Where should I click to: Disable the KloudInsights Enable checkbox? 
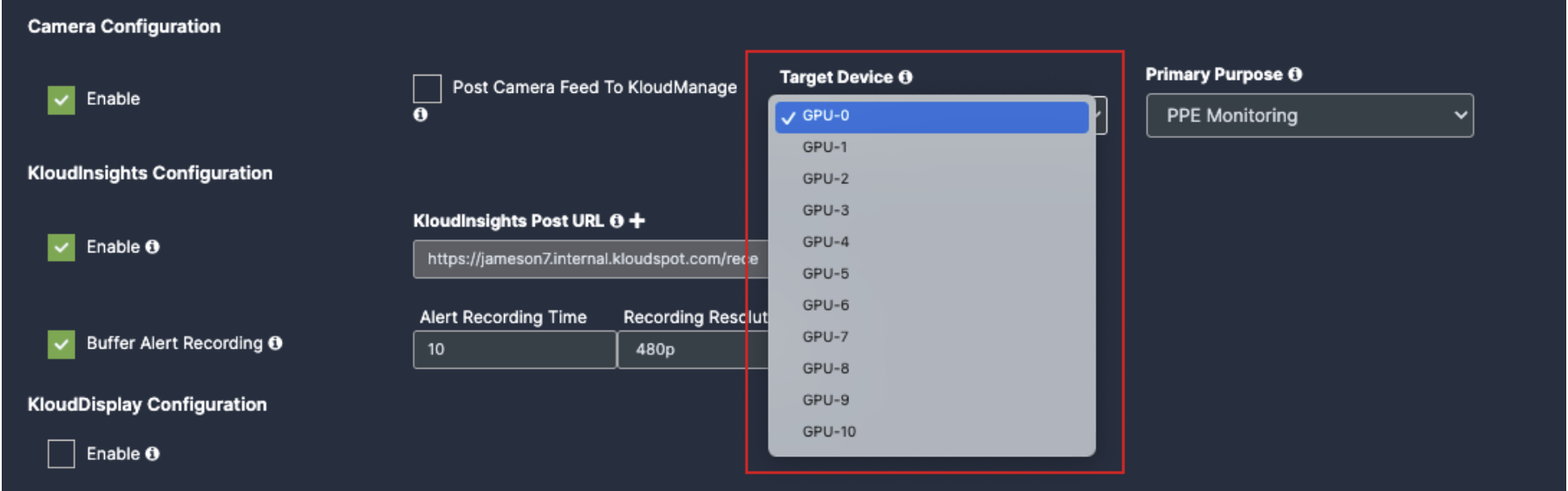pyautogui.click(x=62, y=248)
